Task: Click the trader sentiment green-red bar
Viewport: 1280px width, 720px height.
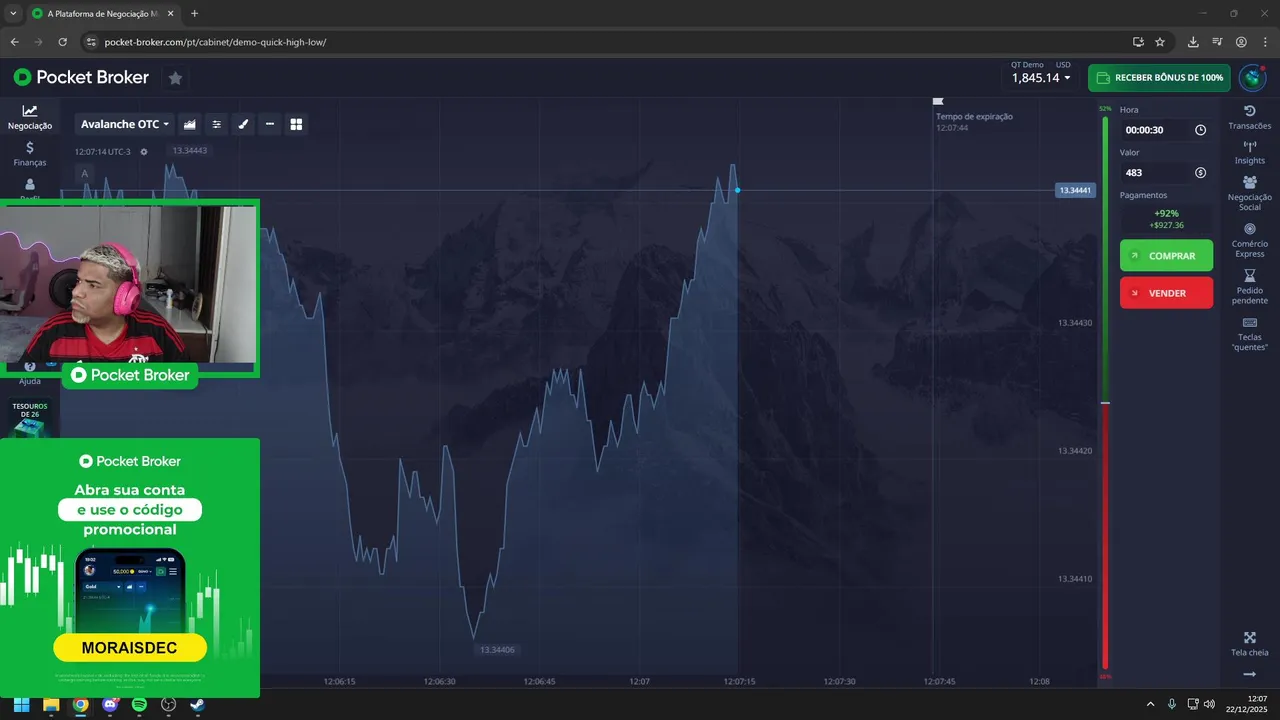Action: pos(1105,393)
